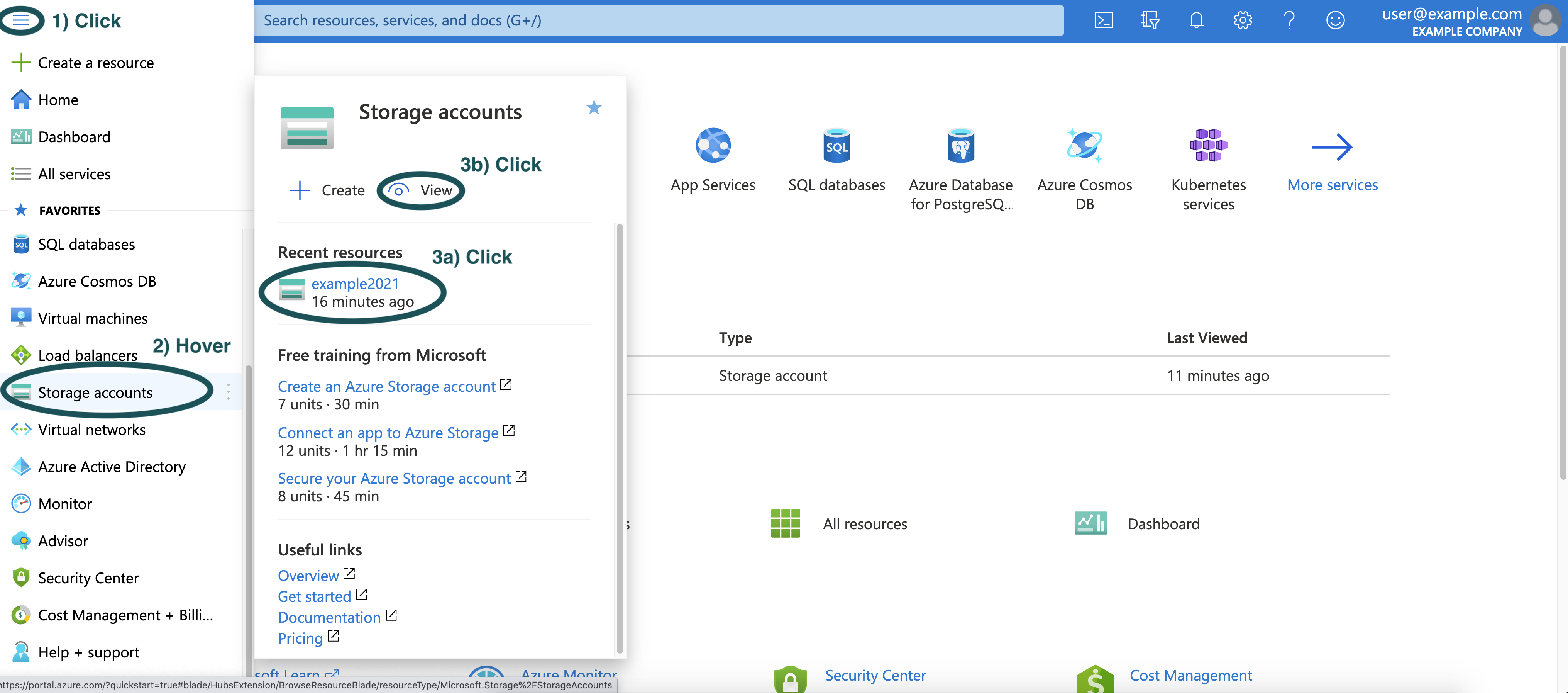Open the help question mark
This screenshot has width=1568, height=693.
coord(1289,21)
